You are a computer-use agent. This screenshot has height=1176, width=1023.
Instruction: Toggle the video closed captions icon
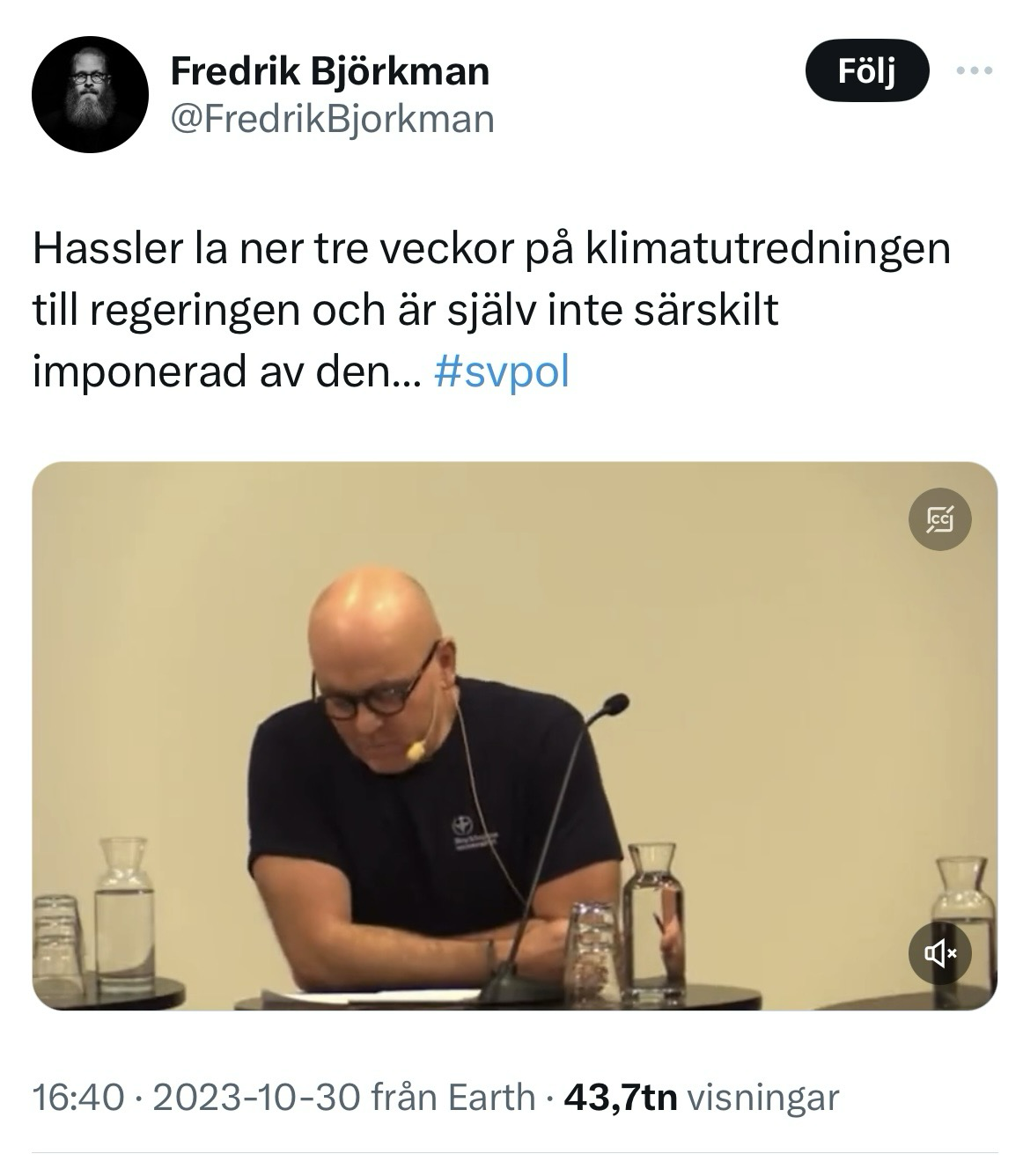939,520
